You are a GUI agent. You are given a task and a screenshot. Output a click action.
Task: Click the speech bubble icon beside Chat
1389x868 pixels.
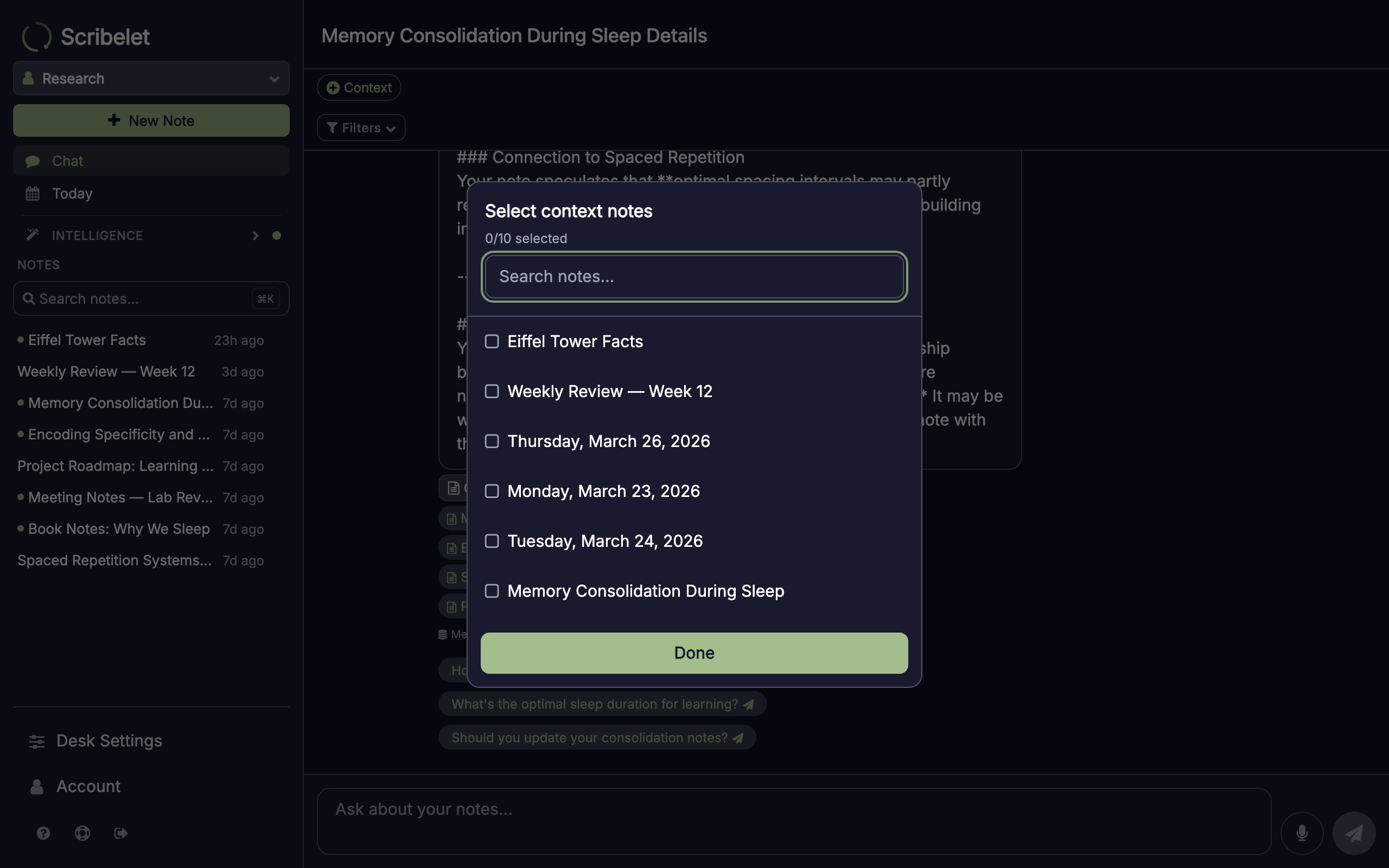pos(33,161)
